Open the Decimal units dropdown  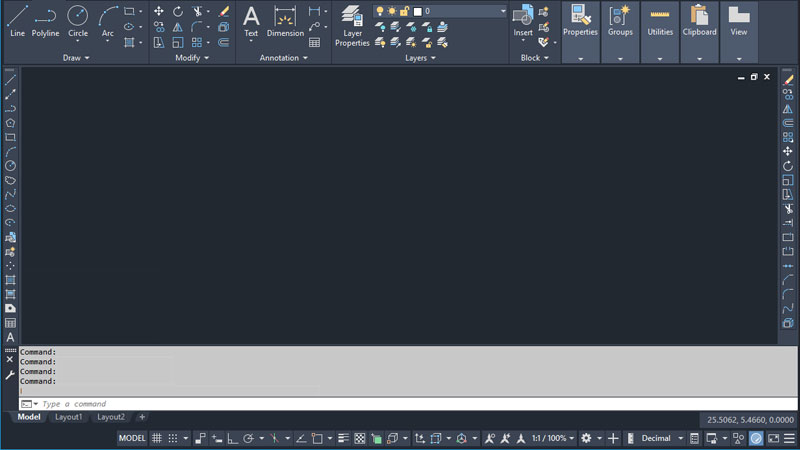pyautogui.click(x=662, y=438)
